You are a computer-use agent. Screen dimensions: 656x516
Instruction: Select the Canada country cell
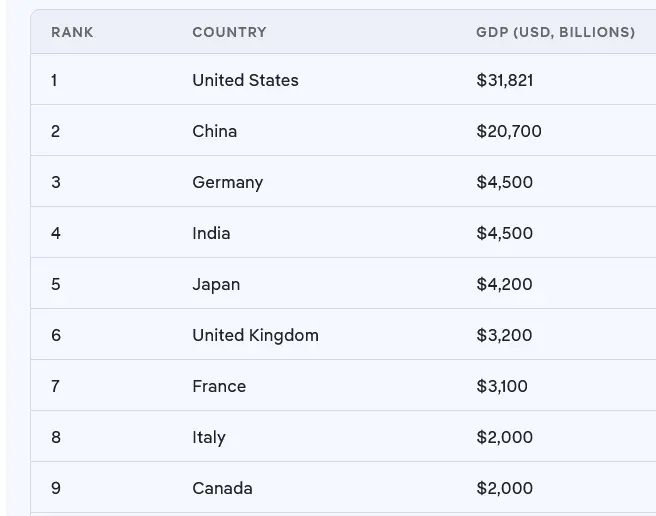[x=222, y=488]
